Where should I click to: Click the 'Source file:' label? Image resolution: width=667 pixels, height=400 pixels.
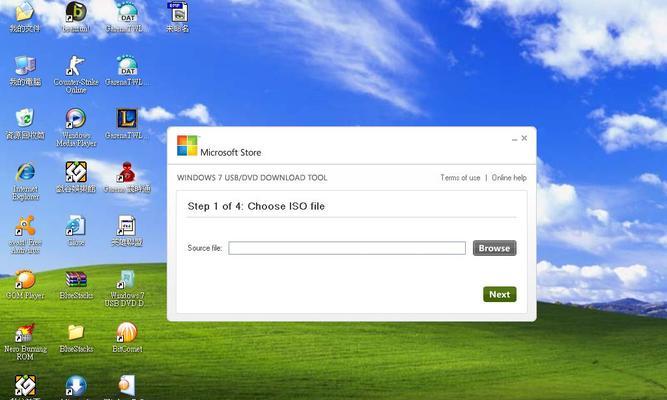coord(205,248)
